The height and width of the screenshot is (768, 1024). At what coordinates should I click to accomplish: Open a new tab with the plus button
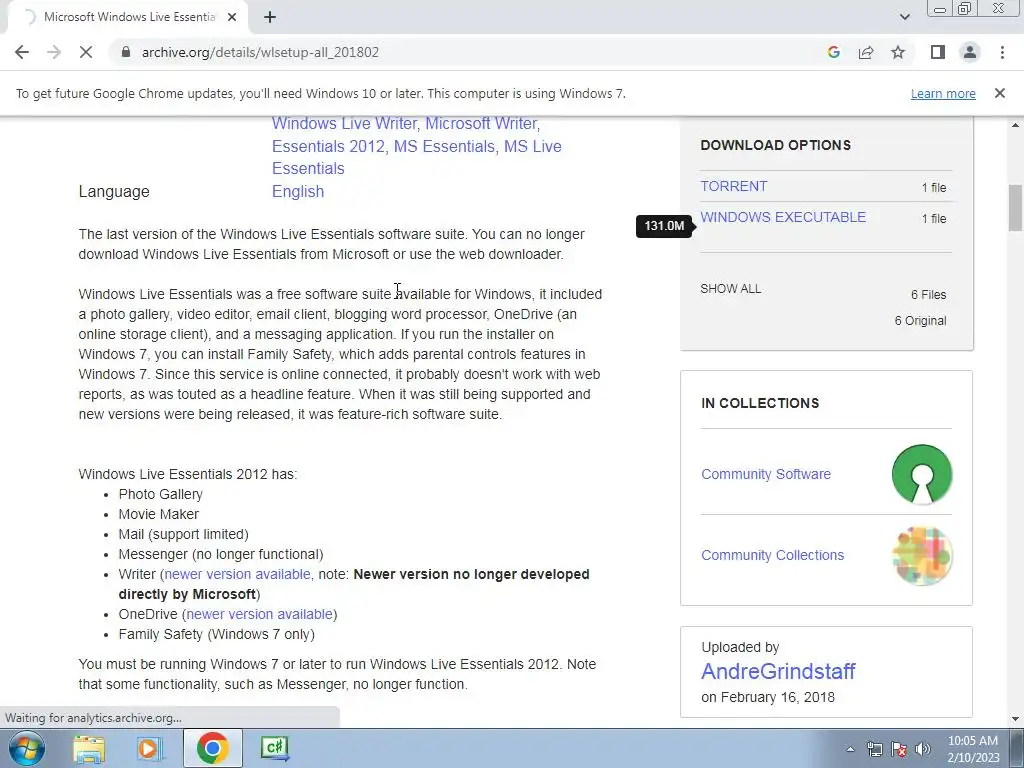270,18
